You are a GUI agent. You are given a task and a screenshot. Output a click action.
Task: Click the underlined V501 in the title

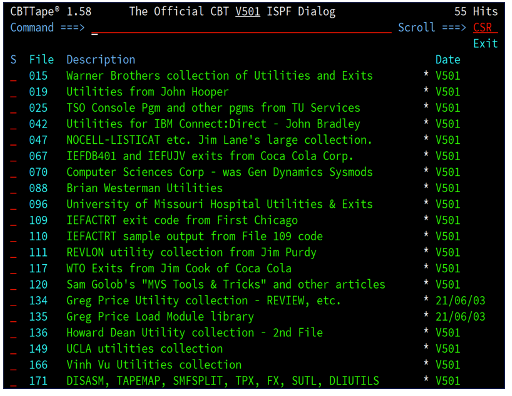(x=247, y=12)
